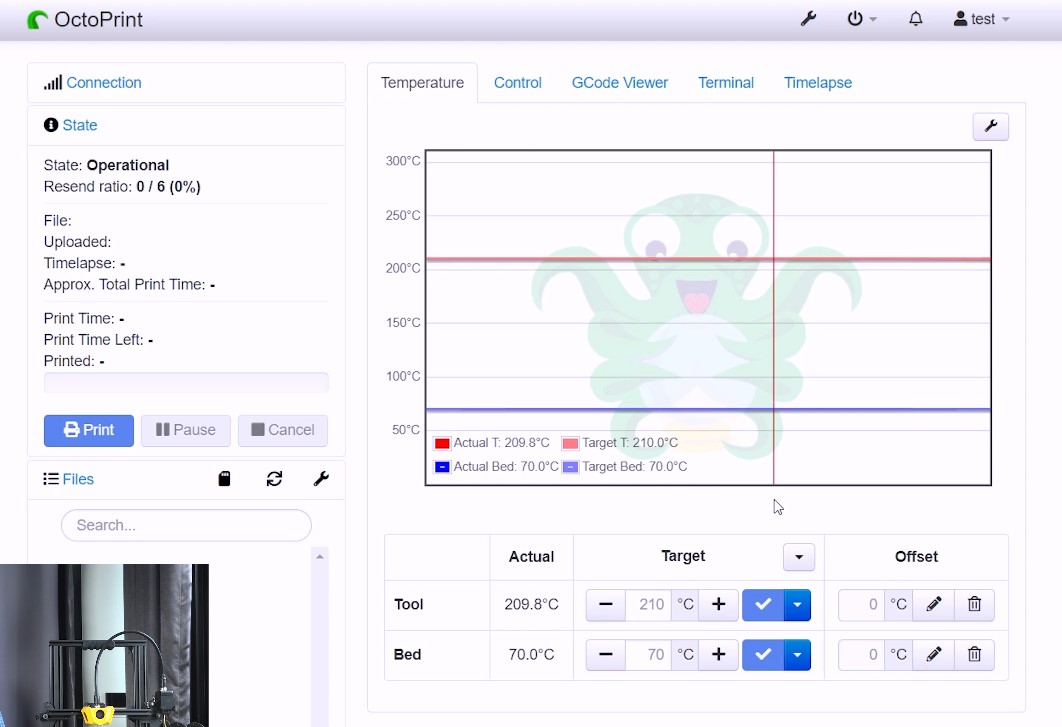This screenshot has width=1062, height=727.
Task: Open the Files panel folder settings wrench
Action: coord(321,479)
